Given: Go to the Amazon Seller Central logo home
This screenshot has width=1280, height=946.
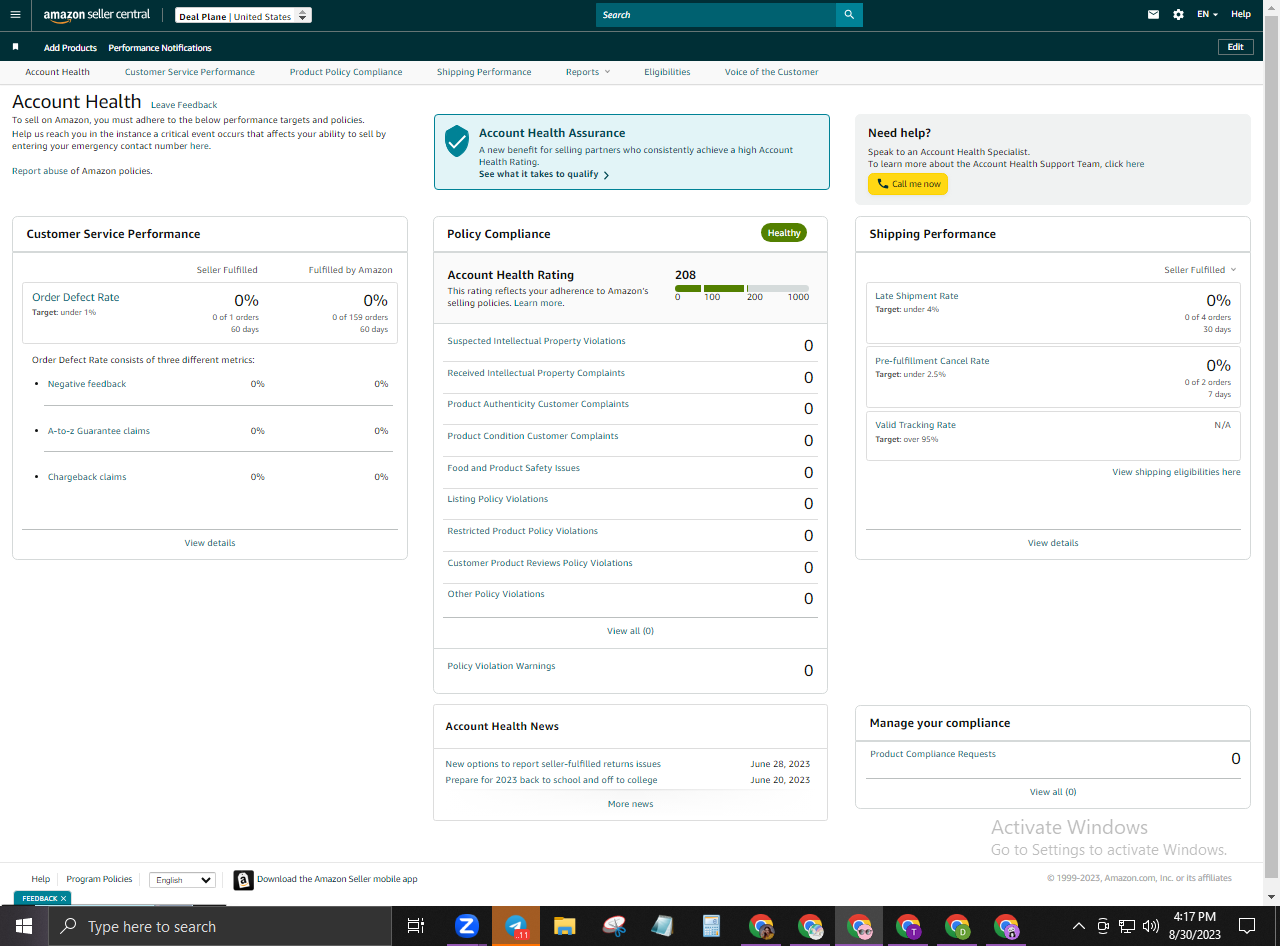Looking at the screenshot, I should (97, 15).
